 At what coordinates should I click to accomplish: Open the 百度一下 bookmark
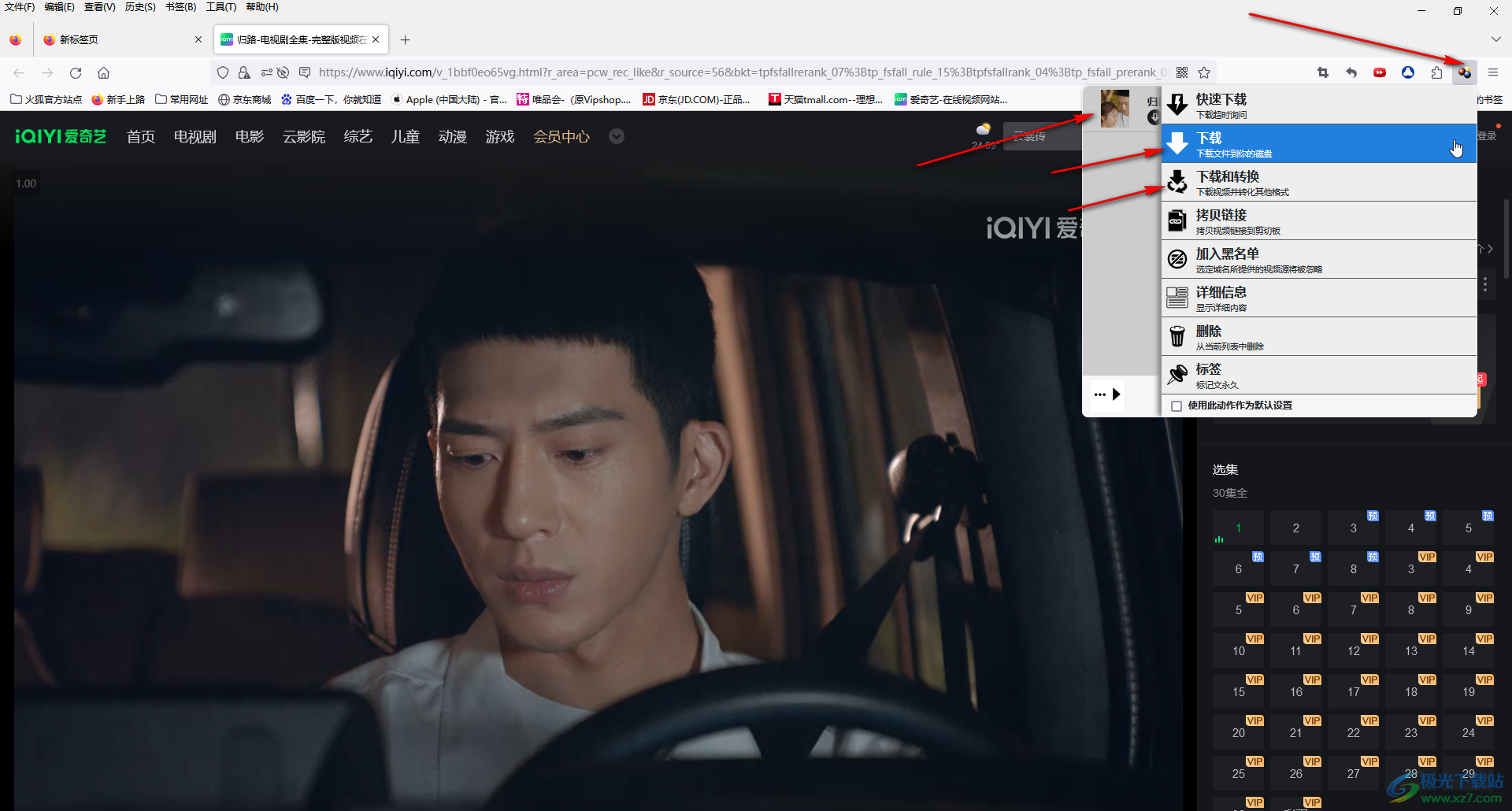coord(332,99)
